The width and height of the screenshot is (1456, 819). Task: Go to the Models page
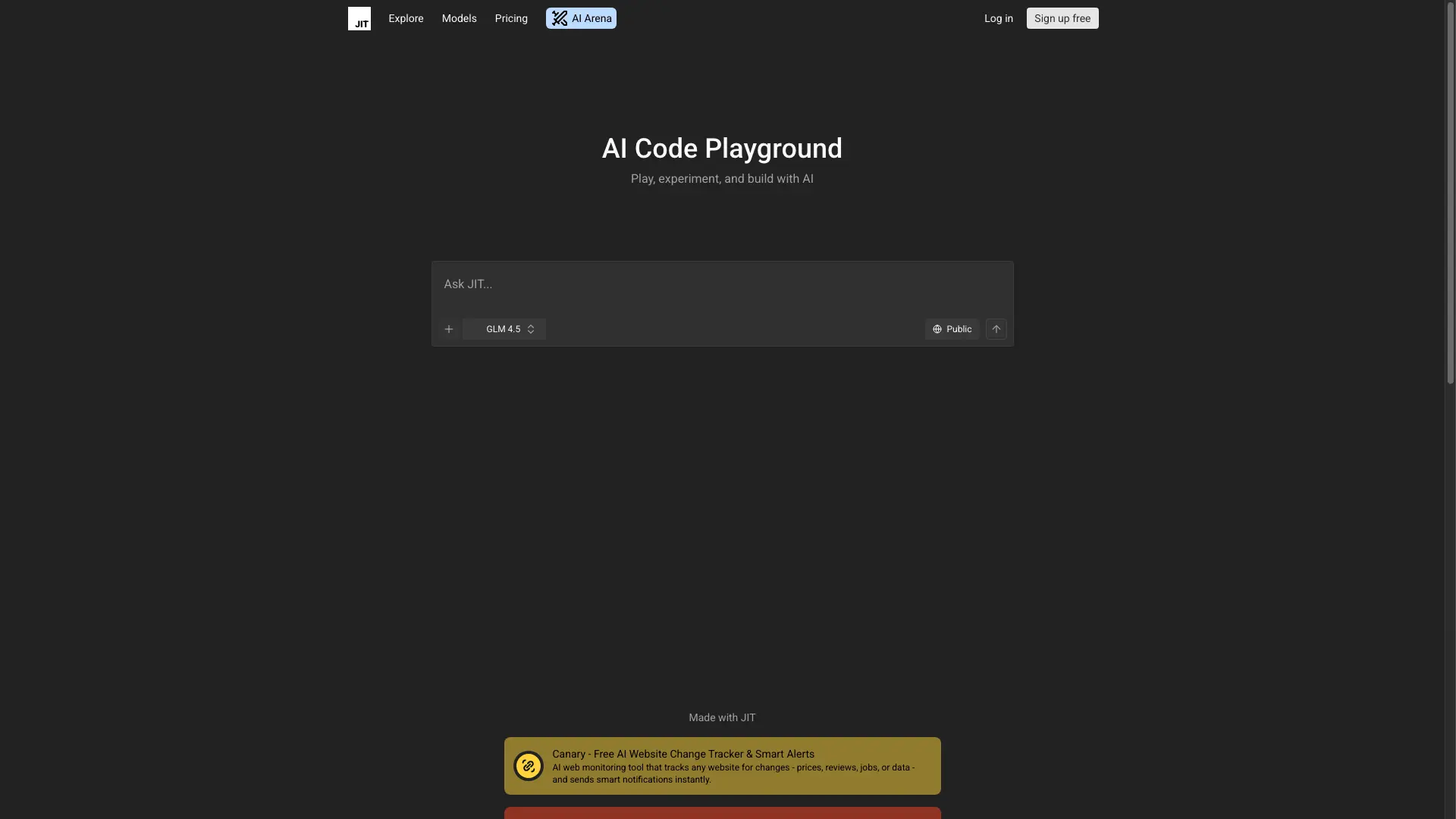click(459, 18)
